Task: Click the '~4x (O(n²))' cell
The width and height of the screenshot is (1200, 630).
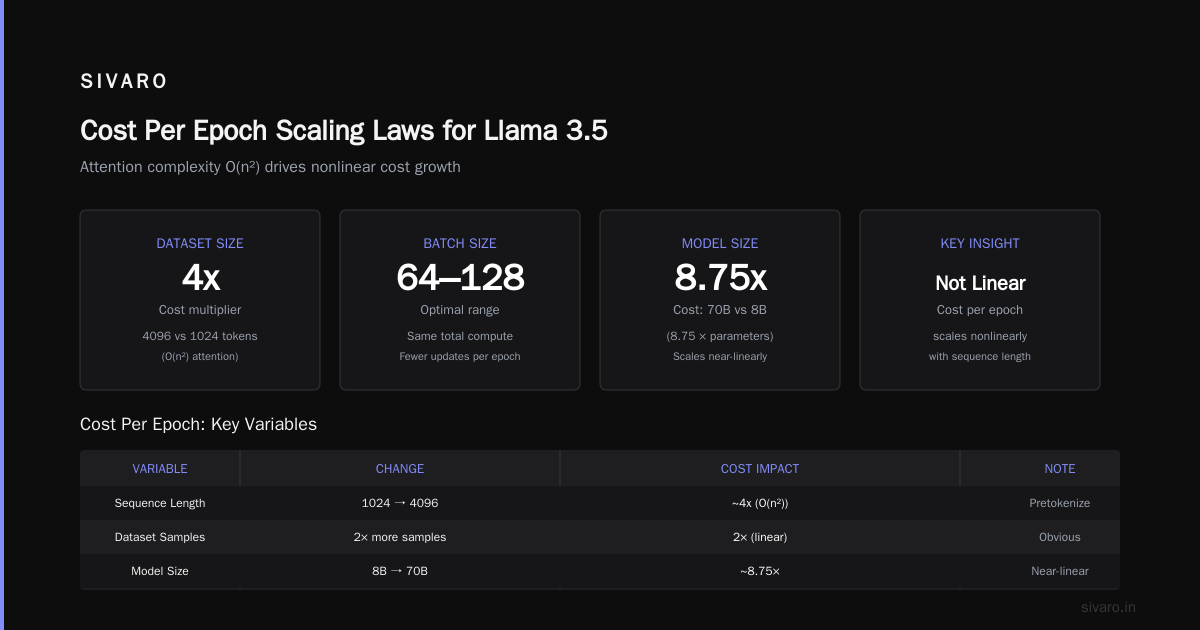Action: click(x=760, y=503)
